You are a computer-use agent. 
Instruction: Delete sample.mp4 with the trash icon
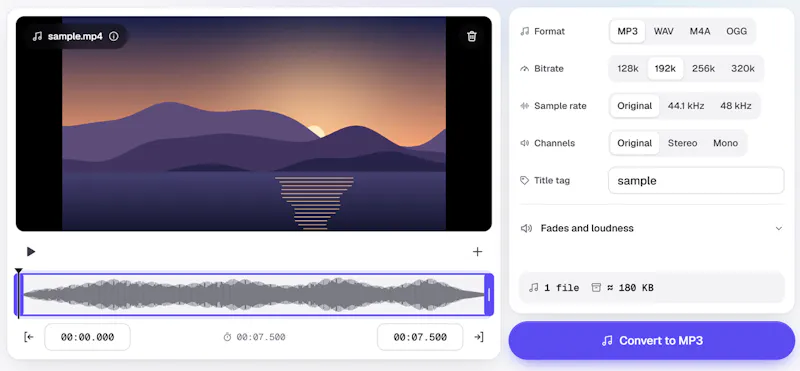(471, 36)
